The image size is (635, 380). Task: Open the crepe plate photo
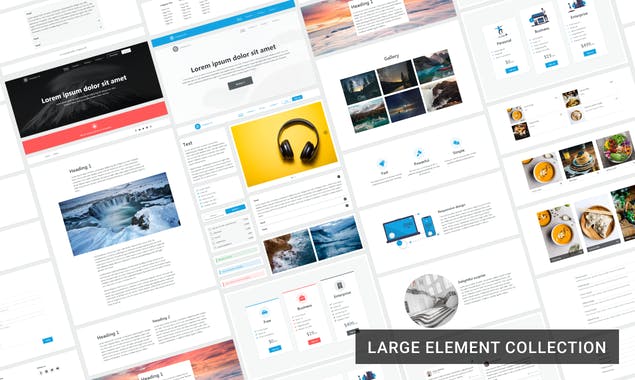coord(597,223)
